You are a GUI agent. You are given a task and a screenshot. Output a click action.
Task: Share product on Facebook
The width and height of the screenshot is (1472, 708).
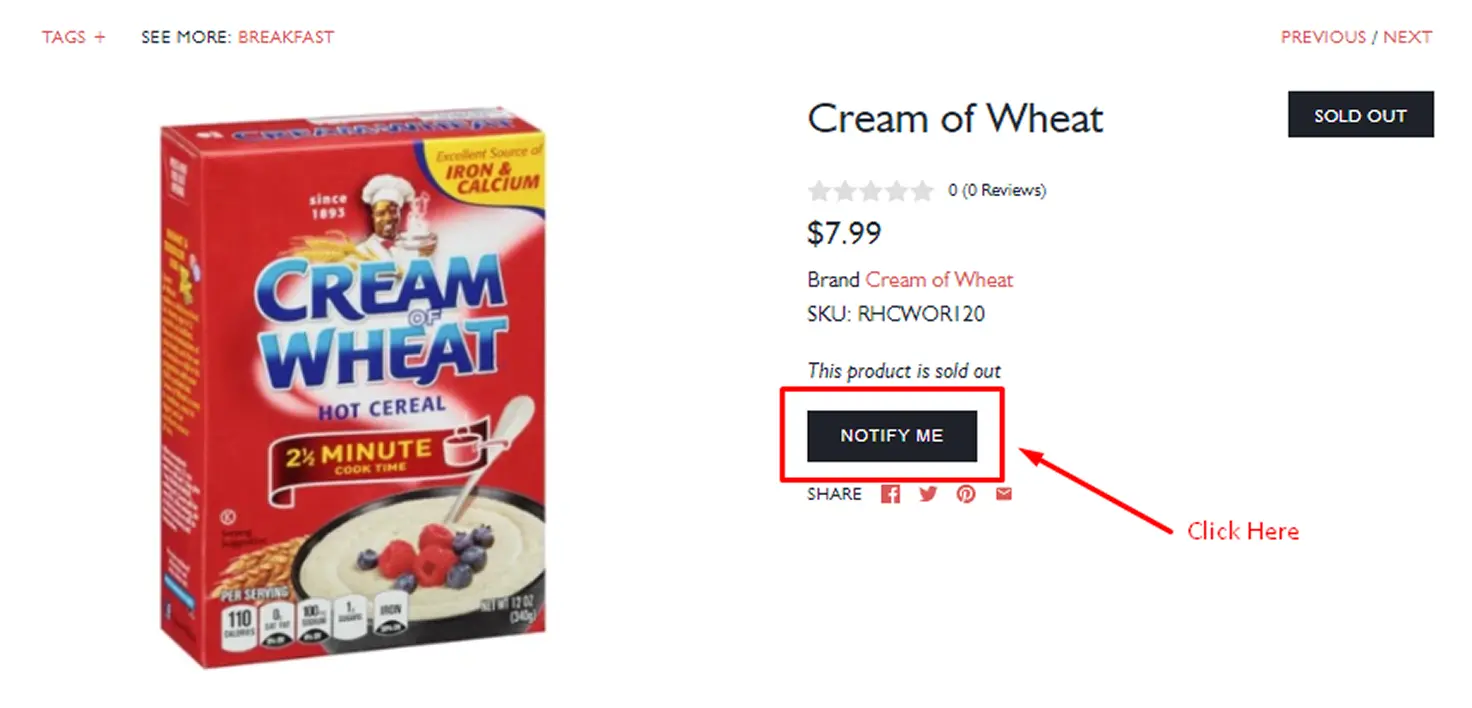890,494
